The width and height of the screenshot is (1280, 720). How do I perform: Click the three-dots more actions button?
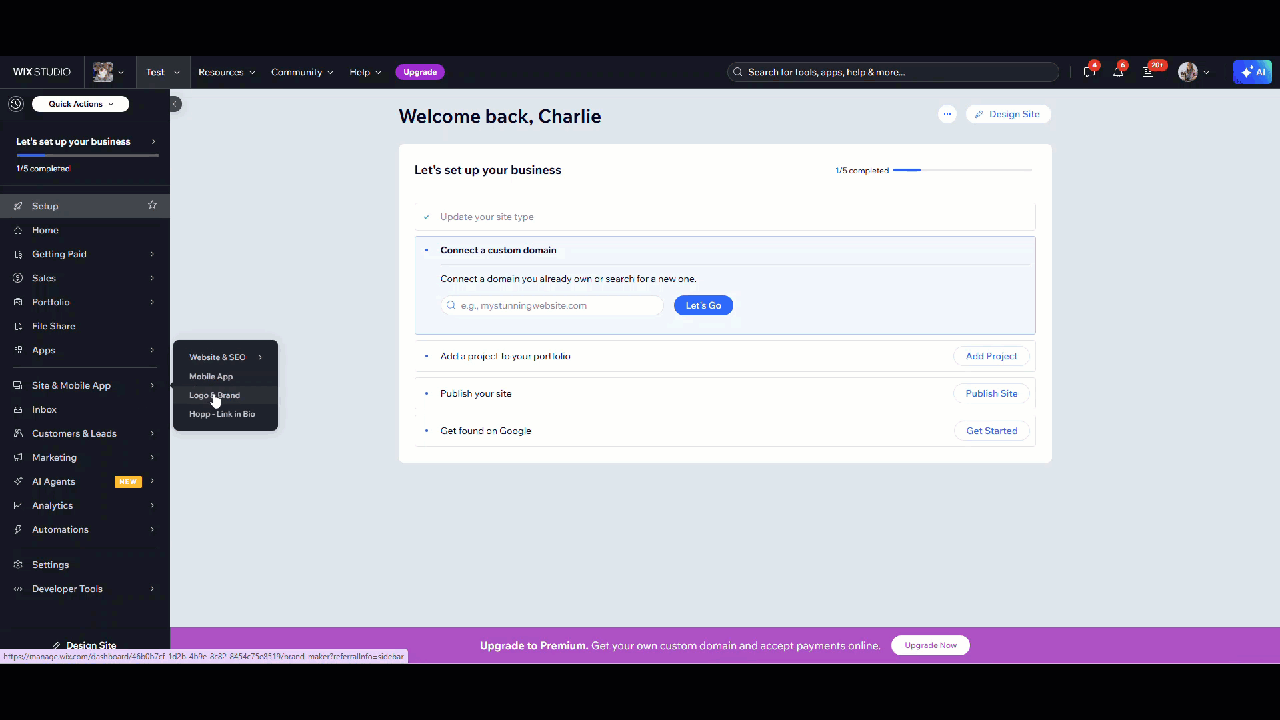click(947, 114)
